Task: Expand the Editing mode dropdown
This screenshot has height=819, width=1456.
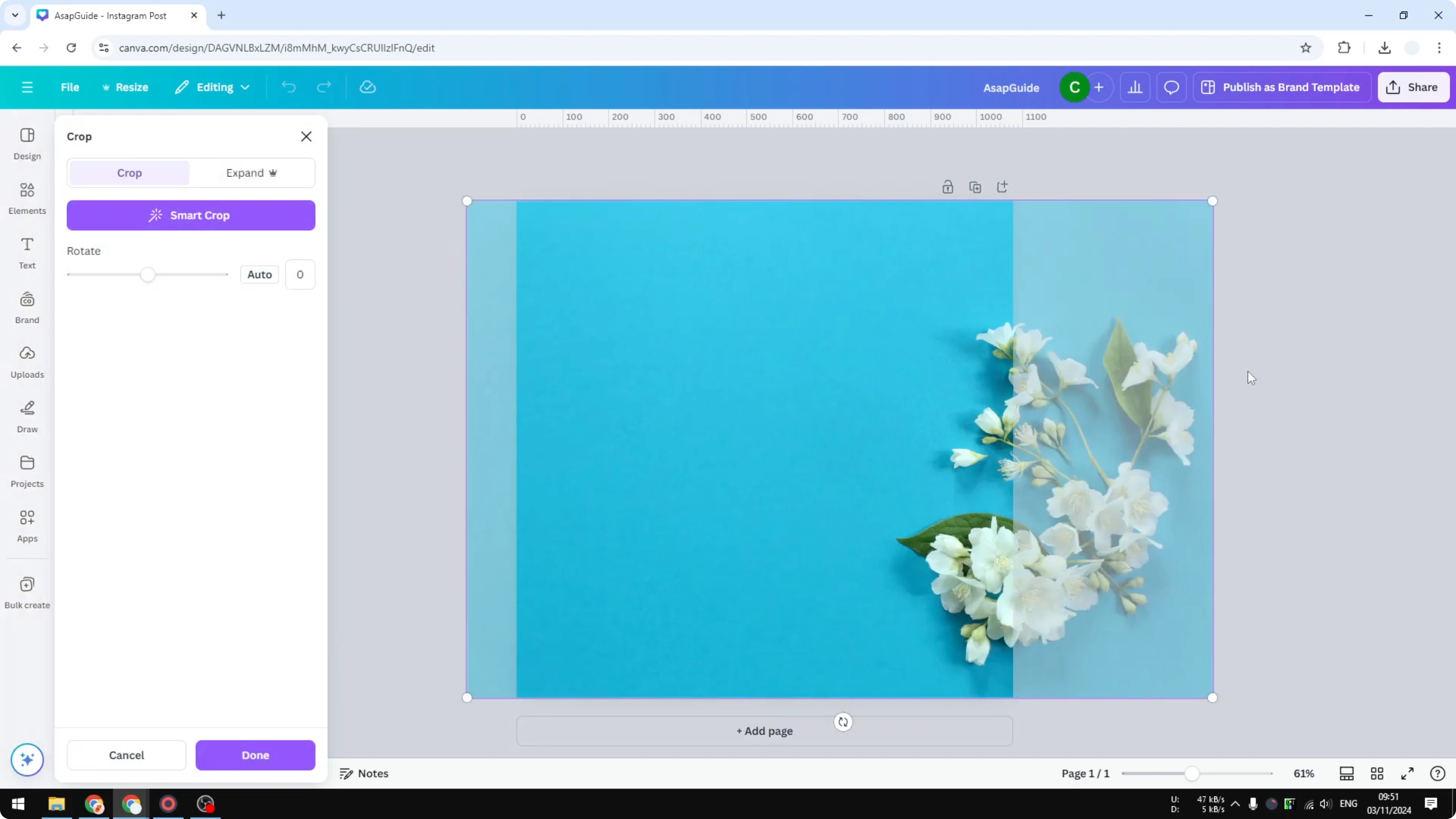Action: 212,87
